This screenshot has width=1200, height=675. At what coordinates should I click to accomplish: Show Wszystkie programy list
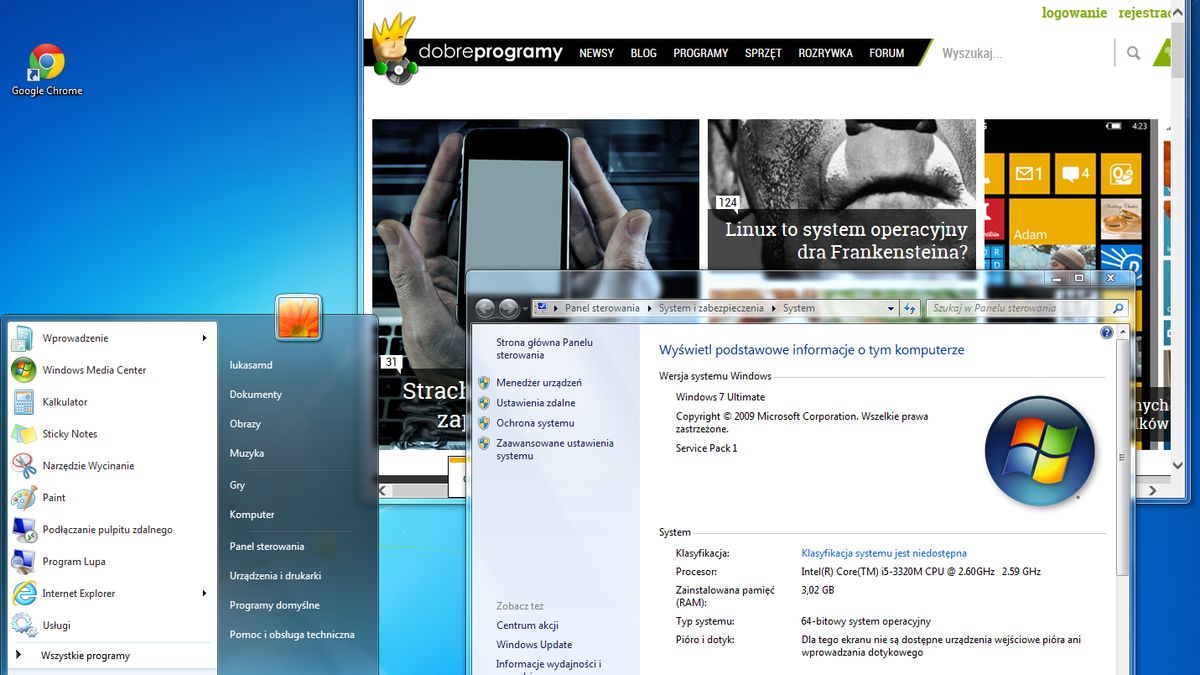(85, 656)
